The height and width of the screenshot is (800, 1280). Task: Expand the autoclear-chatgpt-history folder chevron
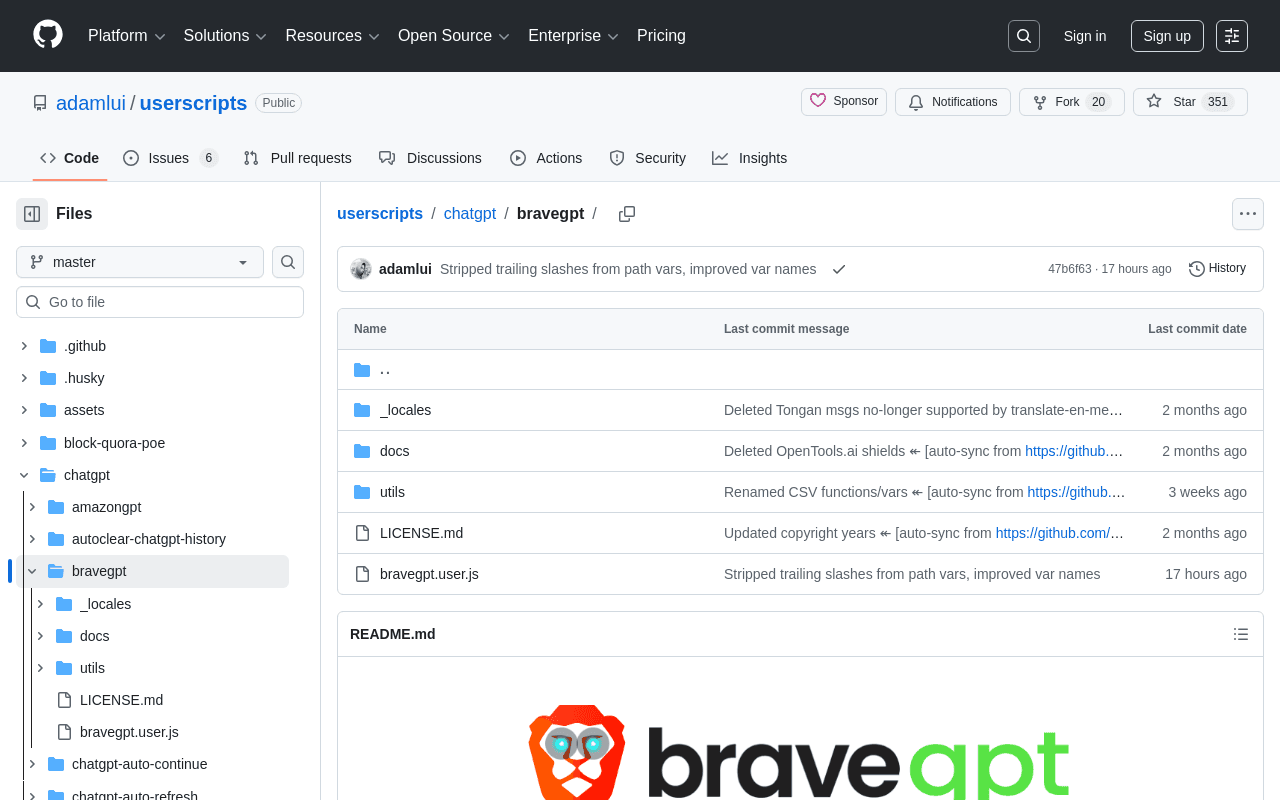[32, 539]
